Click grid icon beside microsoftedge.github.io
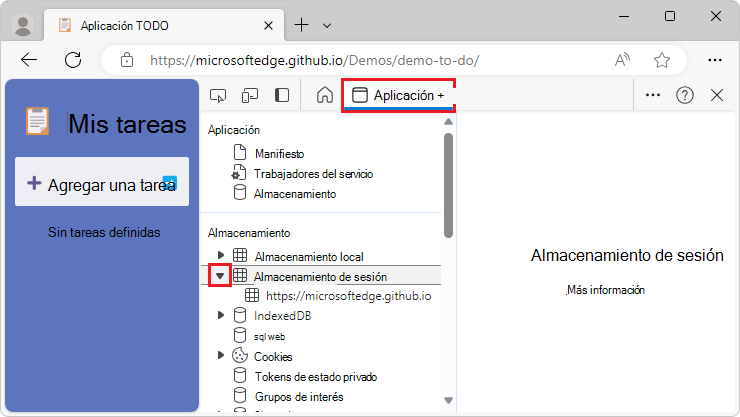The image size is (740, 417). [x=252, y=295]
